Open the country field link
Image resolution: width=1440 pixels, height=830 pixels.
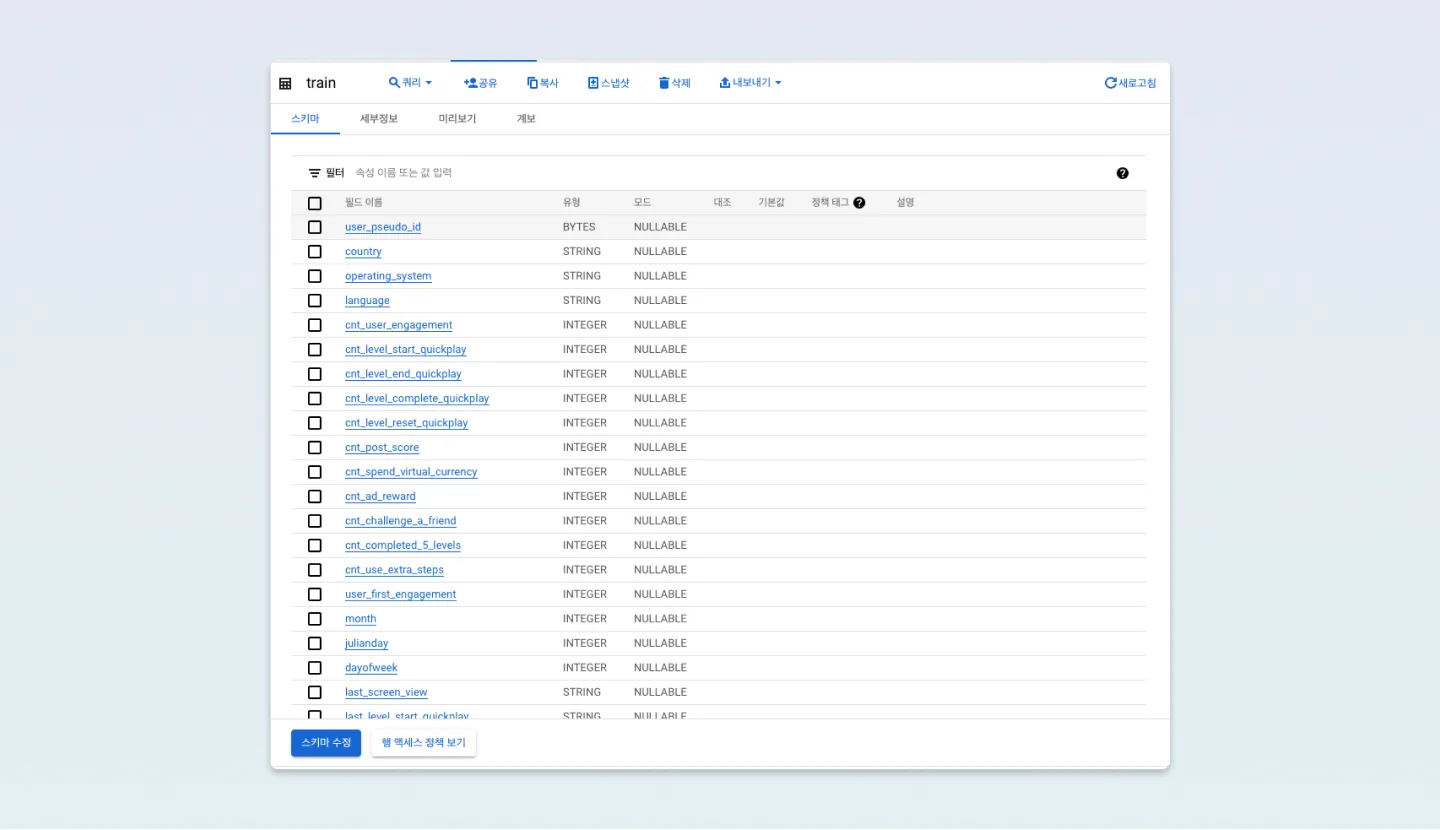[363, 252]
